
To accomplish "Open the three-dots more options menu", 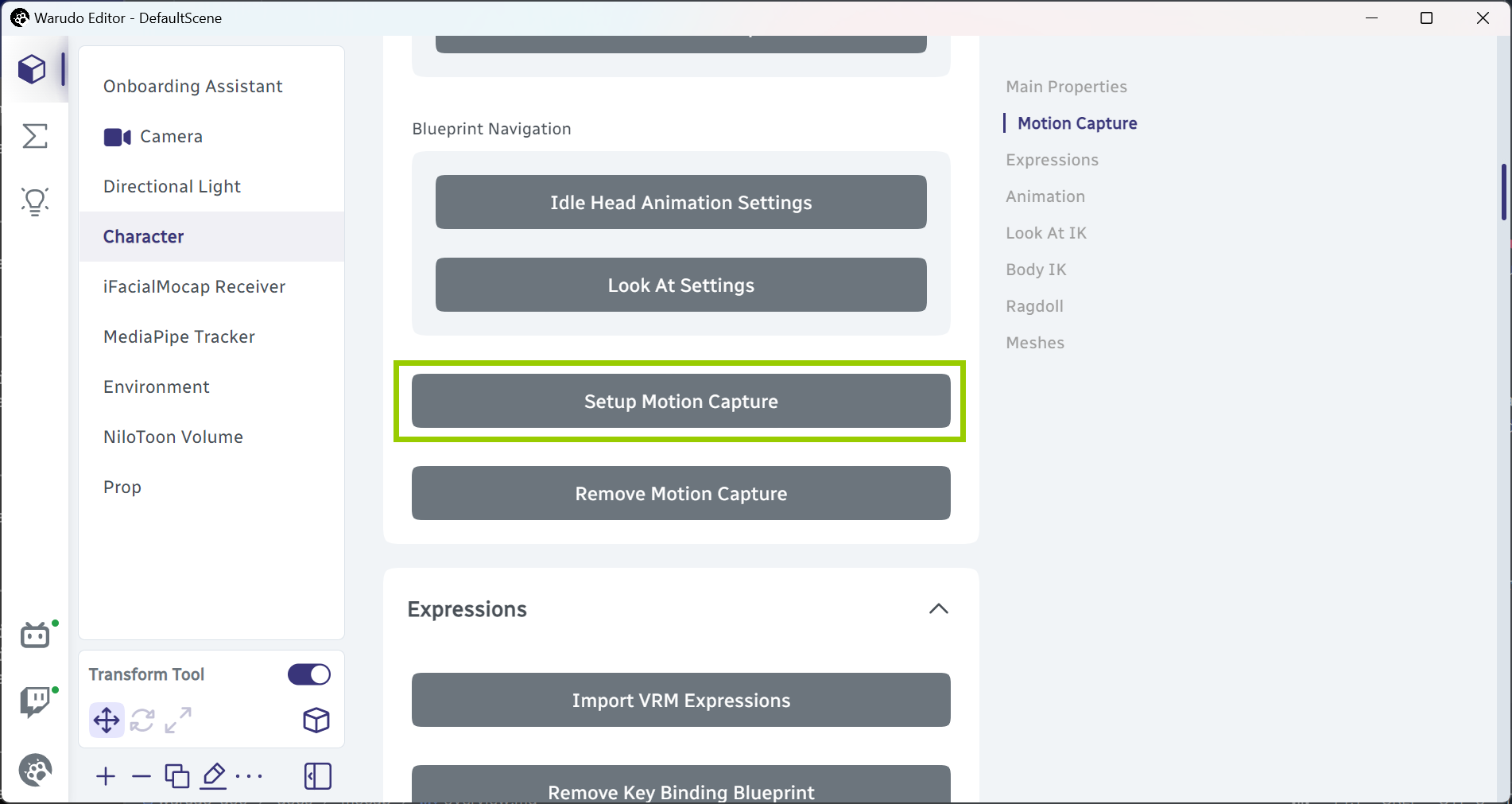I will point(250,776).
